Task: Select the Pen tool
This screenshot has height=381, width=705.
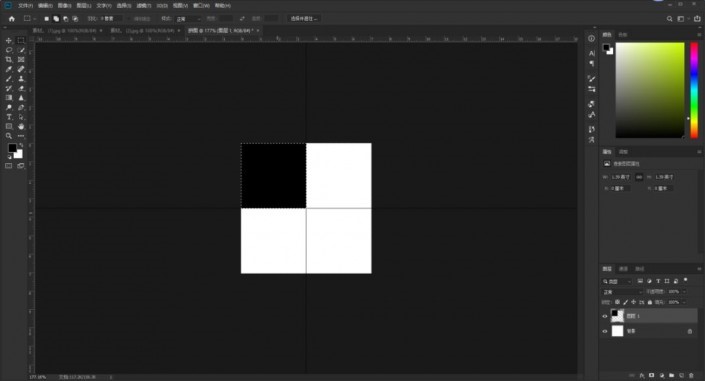Action: click(x=21, y=108)
